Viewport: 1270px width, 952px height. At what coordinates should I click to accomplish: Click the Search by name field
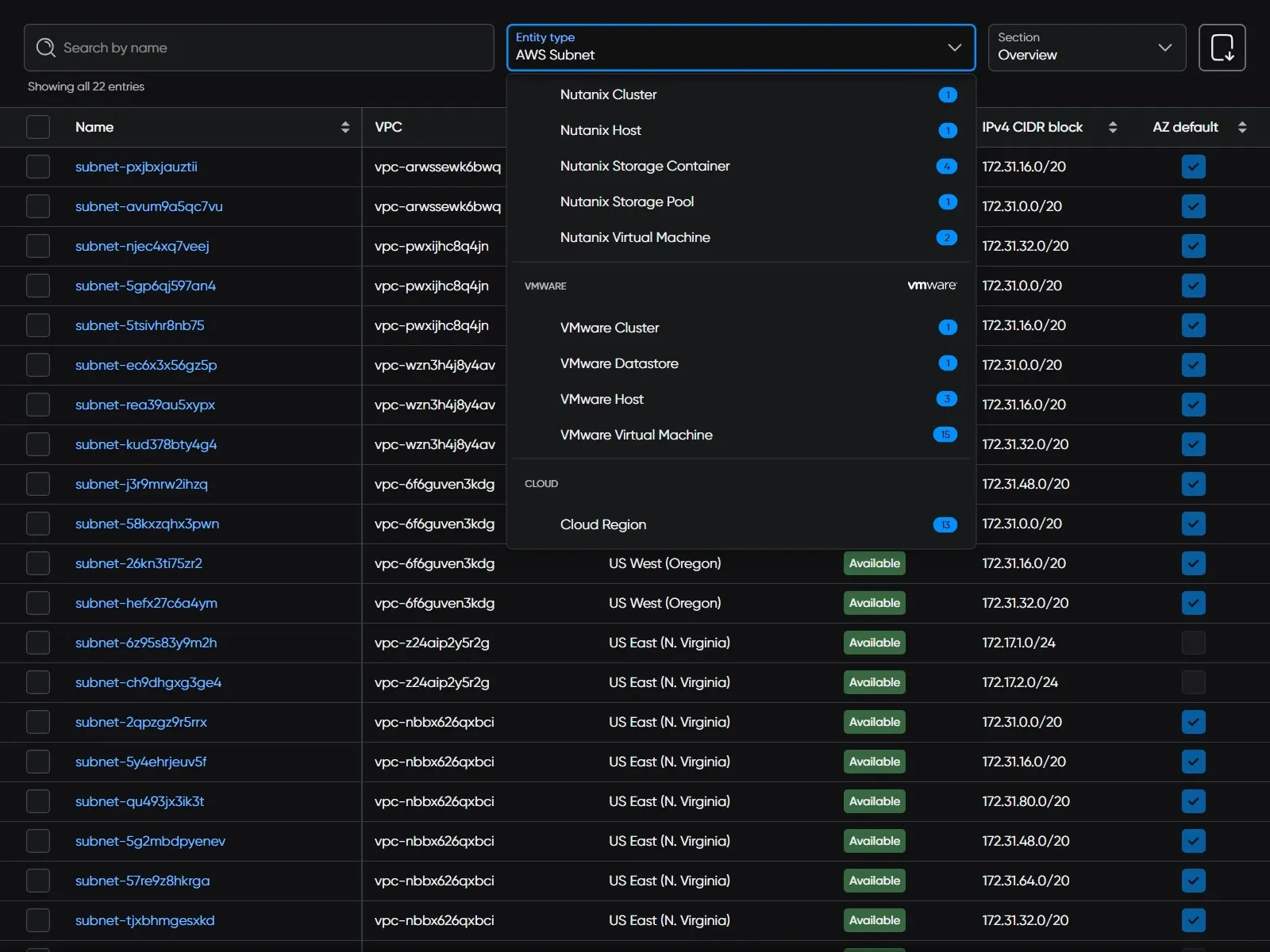click(x=259, y=48)
